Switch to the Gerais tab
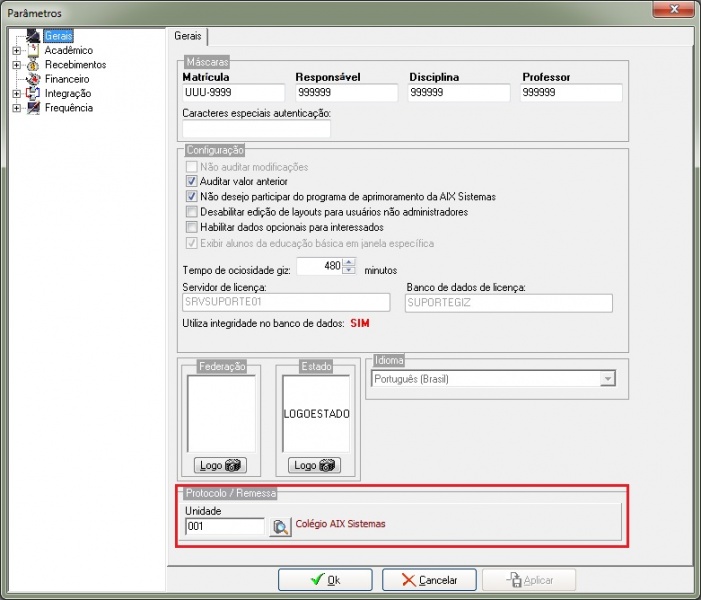Image resolution: width=701 pixels, height=600 pixels. (x=188, y=36)
